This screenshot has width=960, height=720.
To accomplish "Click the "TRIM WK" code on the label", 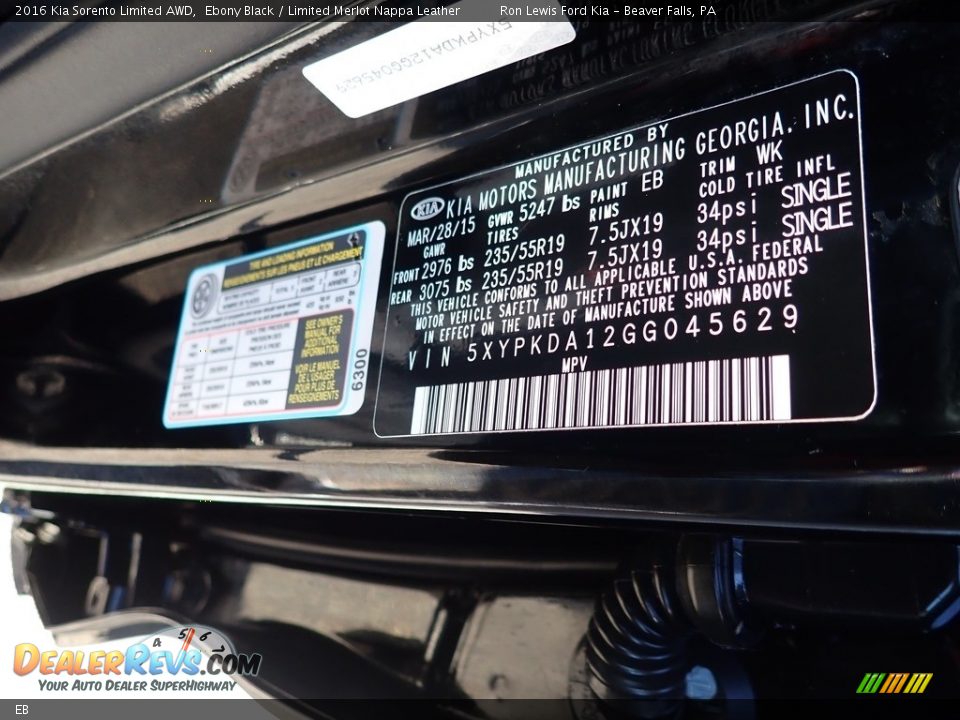I will [x=741, y=160].
